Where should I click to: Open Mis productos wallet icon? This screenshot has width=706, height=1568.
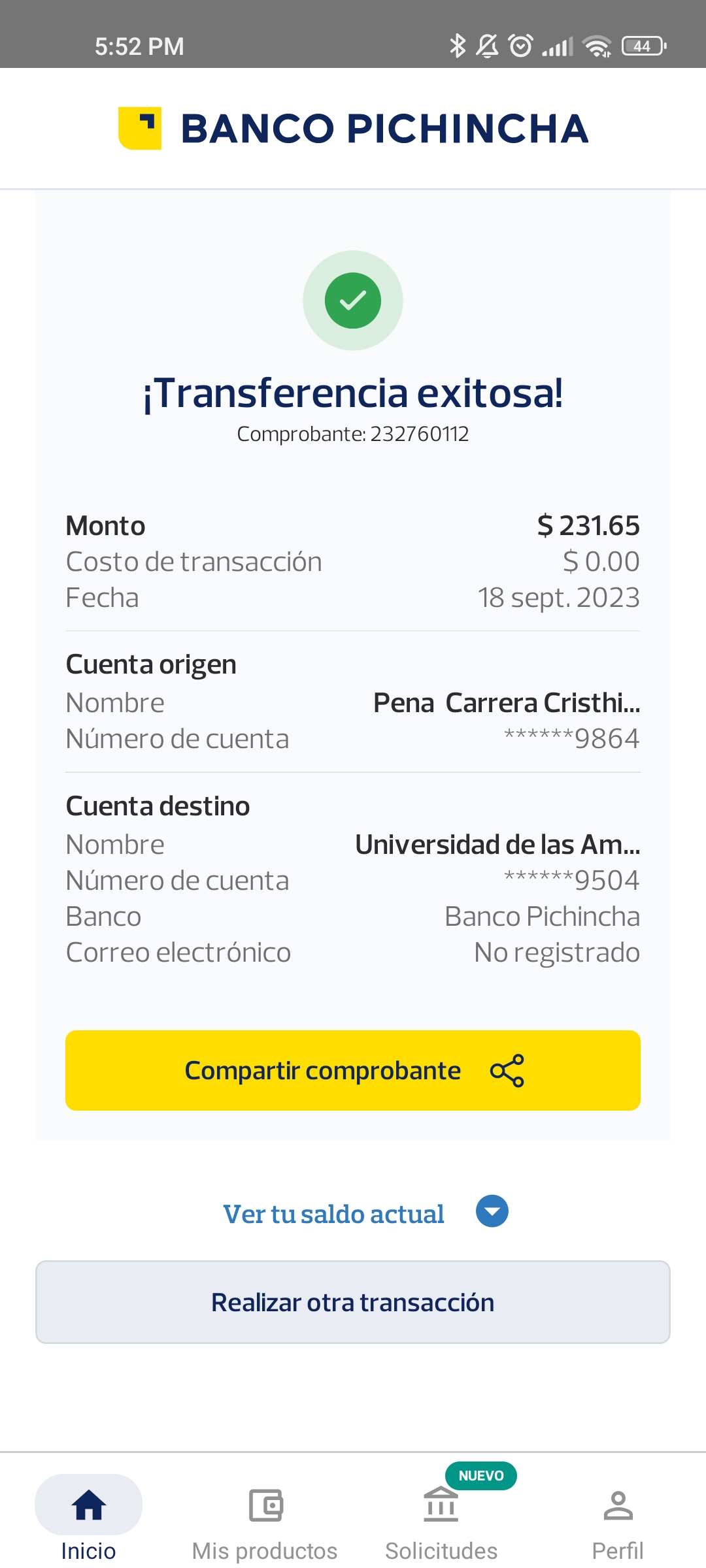pos(265,1505)
